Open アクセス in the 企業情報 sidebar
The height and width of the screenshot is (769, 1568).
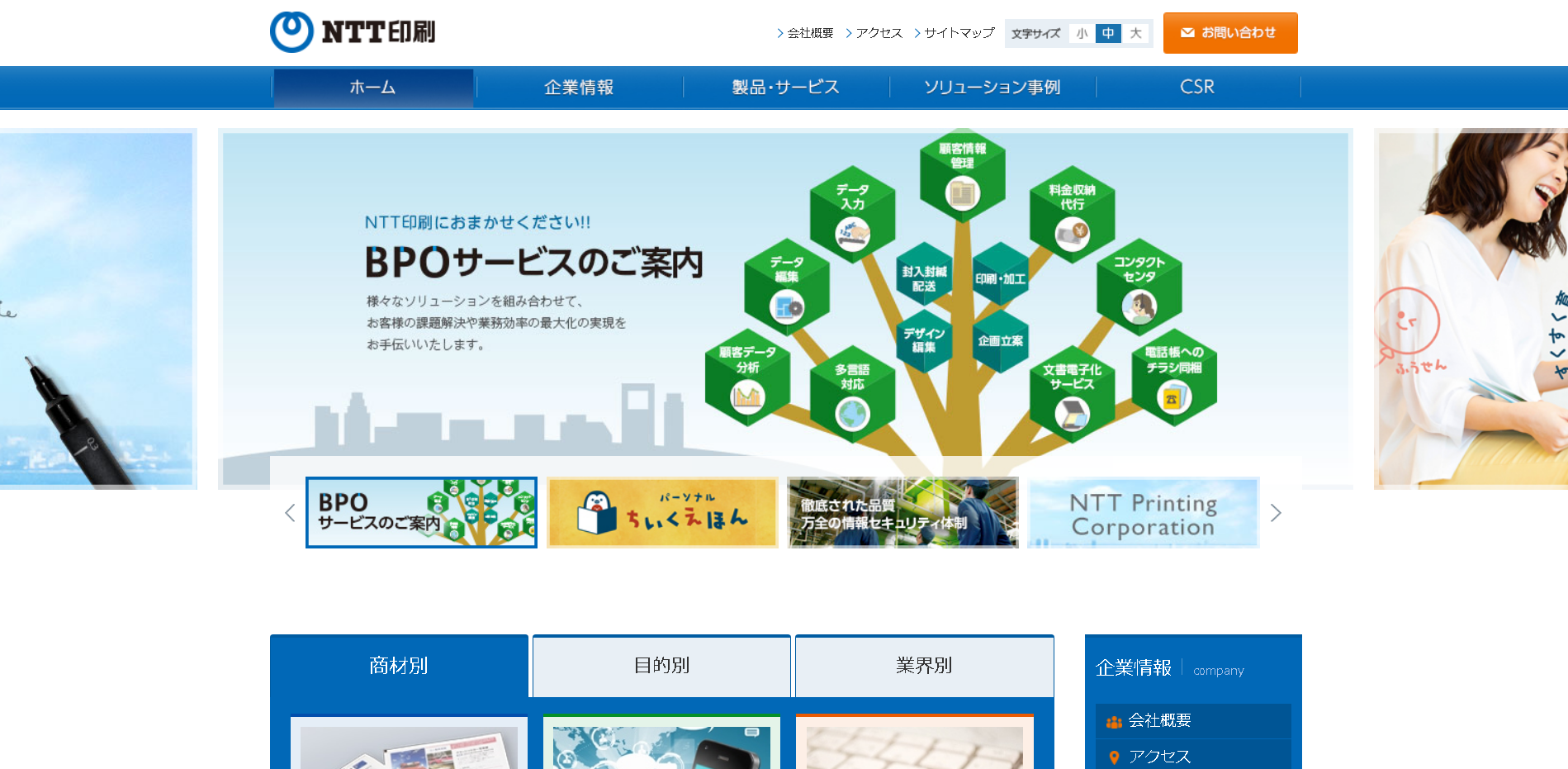pyautogui.click(x=1193, y=756)
